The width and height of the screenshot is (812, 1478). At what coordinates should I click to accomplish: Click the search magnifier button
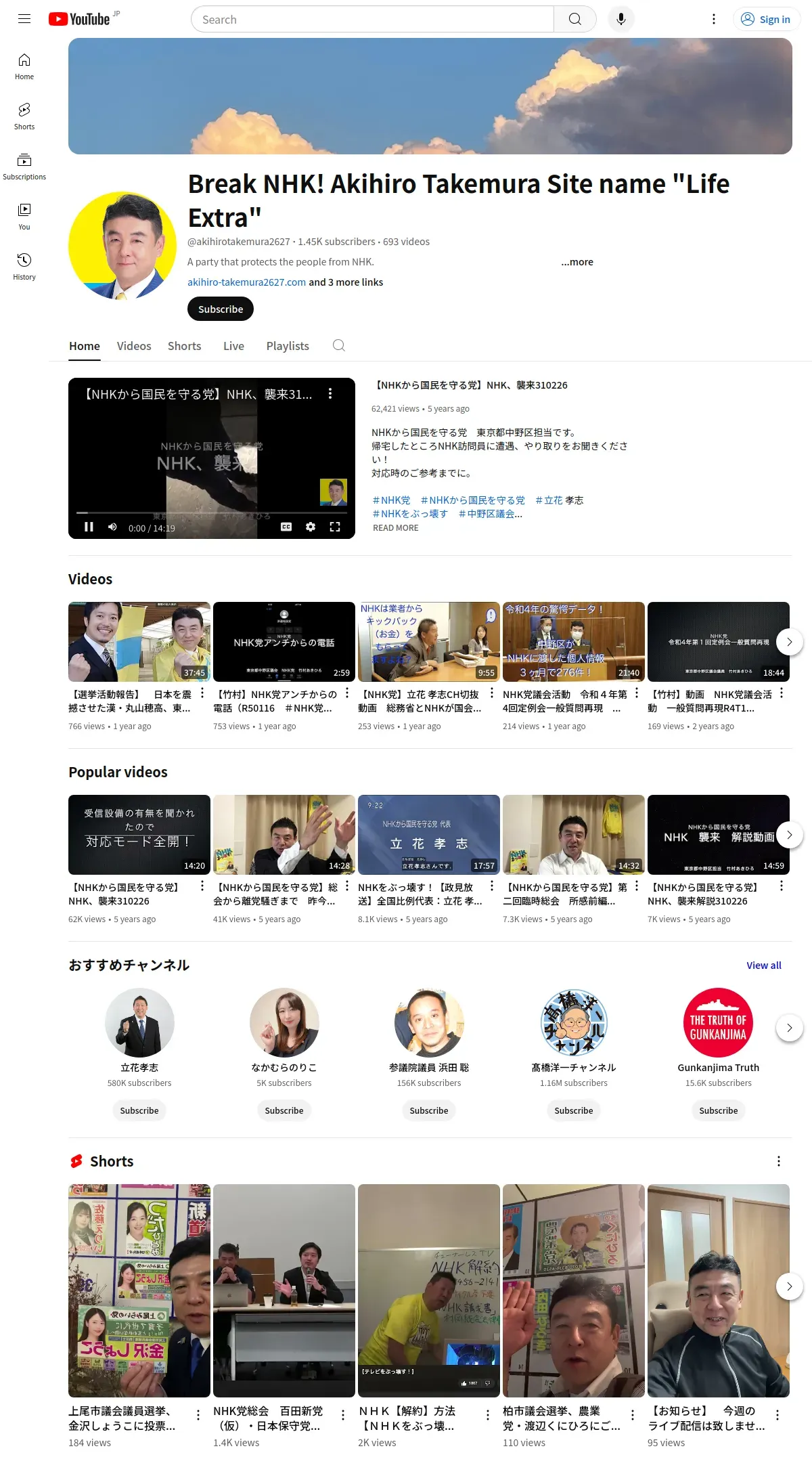pos(574,19)
